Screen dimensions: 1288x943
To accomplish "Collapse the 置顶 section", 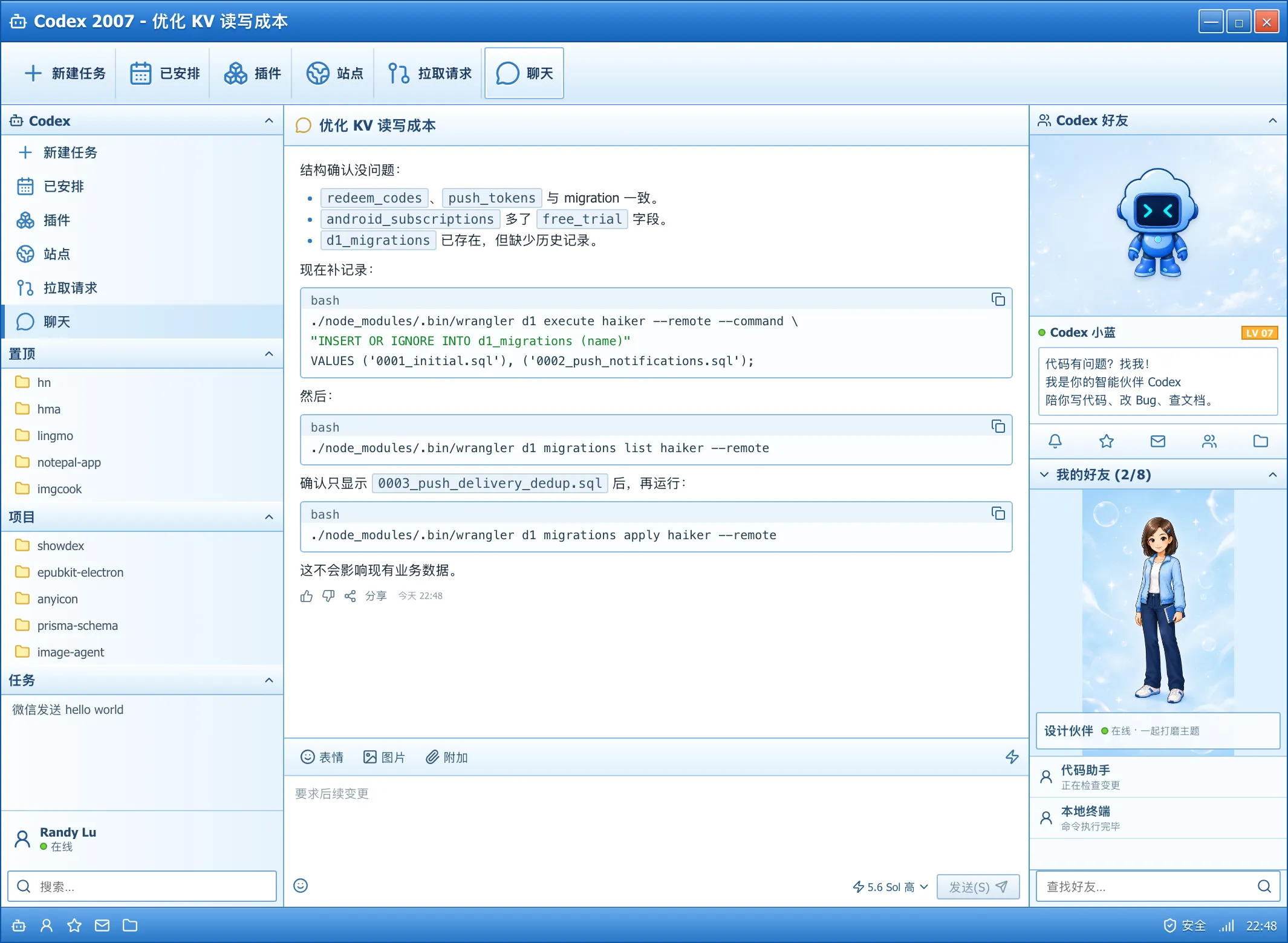I will 269,354.
